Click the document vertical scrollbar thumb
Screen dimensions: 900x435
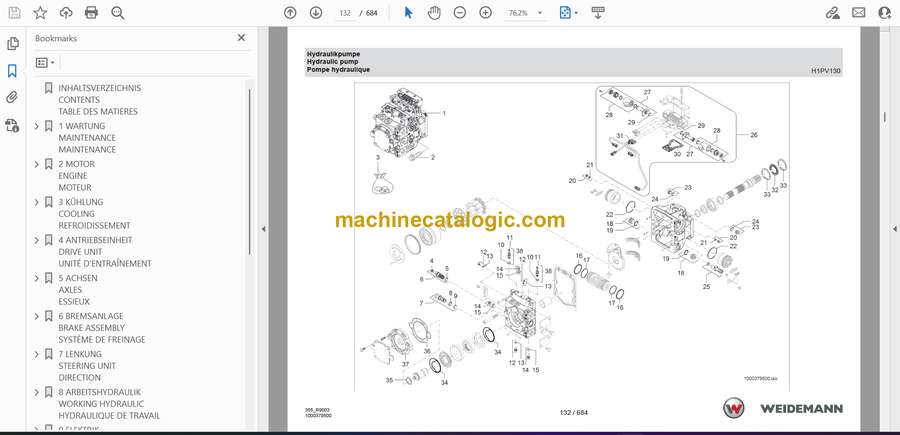tap(884, 116)
